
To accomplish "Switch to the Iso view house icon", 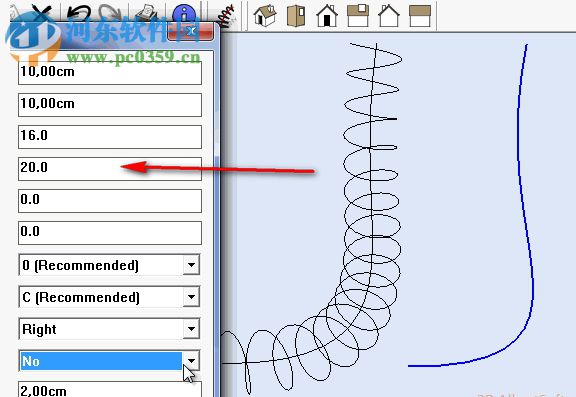I will [x=265, y=15].
